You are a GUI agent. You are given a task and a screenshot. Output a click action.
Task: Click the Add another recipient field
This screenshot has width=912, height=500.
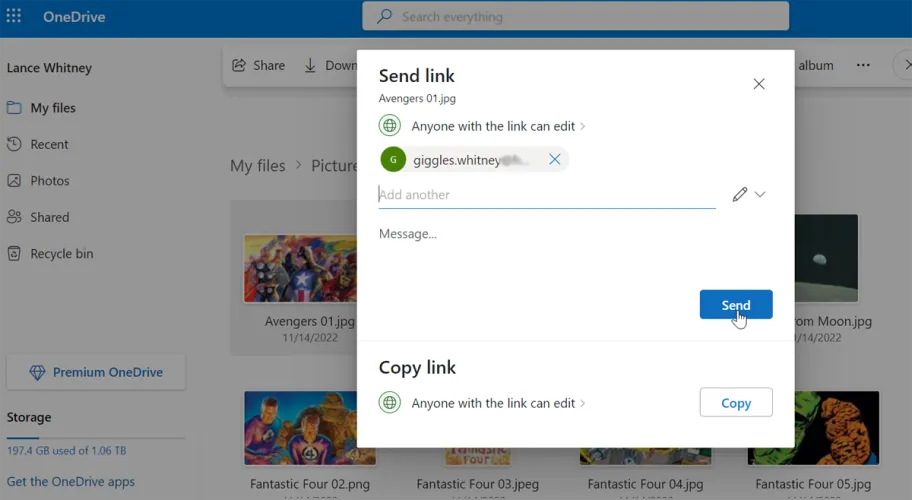click(545, 195)
